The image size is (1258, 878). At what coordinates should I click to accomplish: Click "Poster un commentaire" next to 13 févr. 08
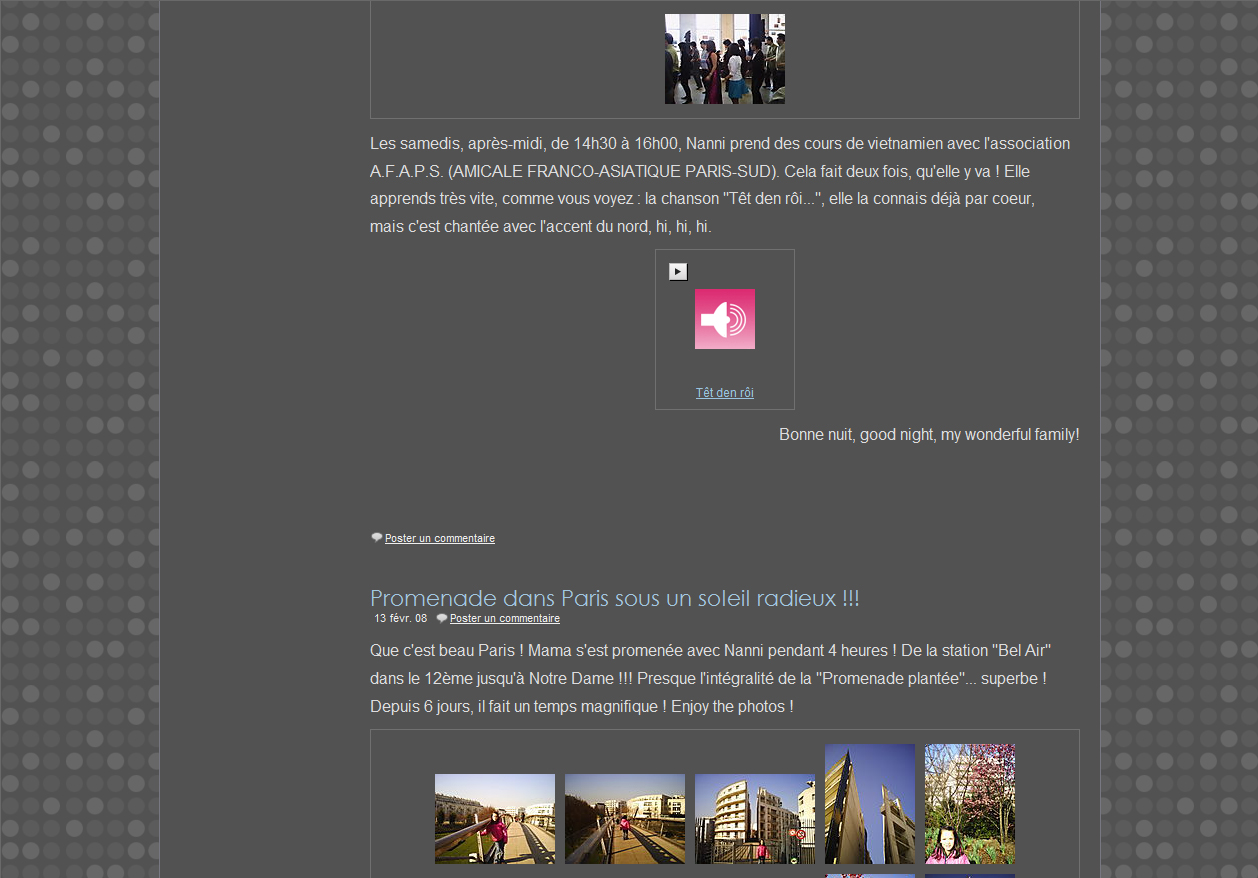[x=504, y=618]
